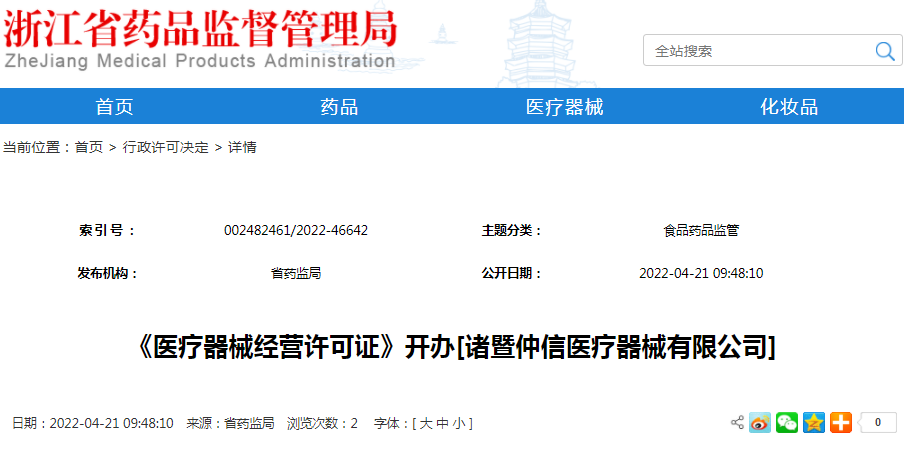Click the 主题分类 label
The width and height of the screenshot is (904, 451).
coord(513,231)
